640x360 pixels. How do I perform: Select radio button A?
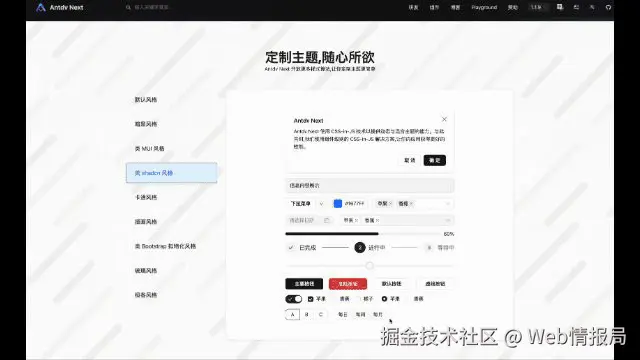tap(292, 314)
